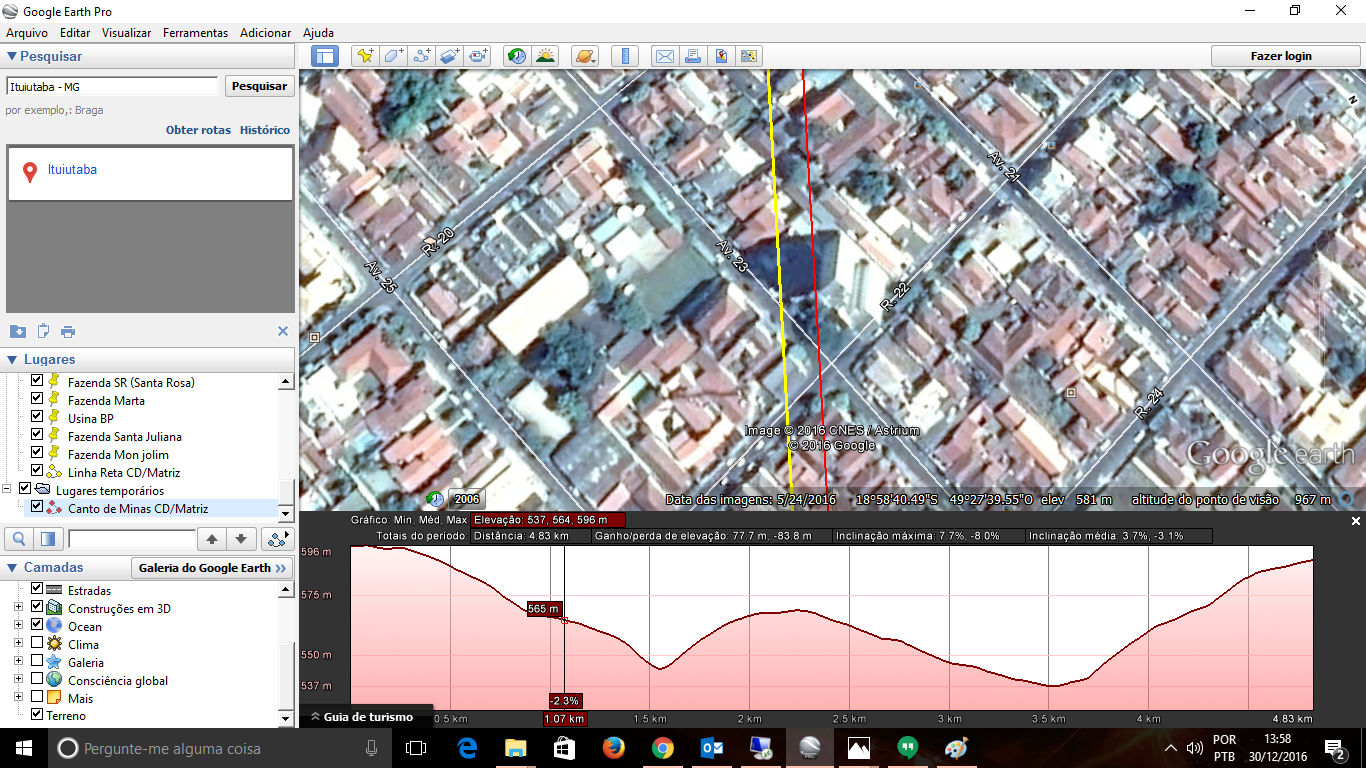
Task: Expand the Ocean layer tree node
Action: [18, 626]
